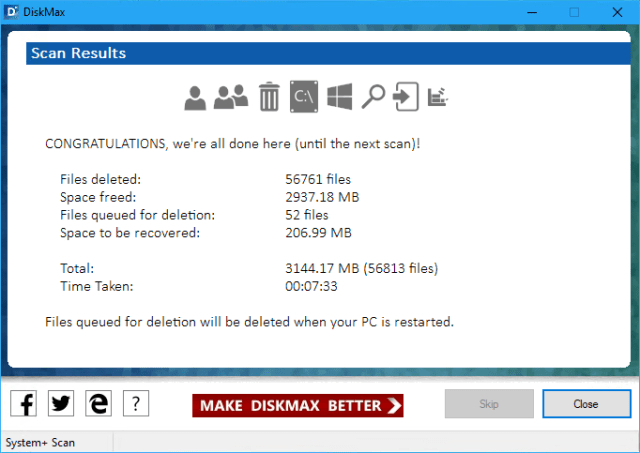640x453 pixels.
Task: Click the magnifying glass scan icon
Action: tap(373, 97)
